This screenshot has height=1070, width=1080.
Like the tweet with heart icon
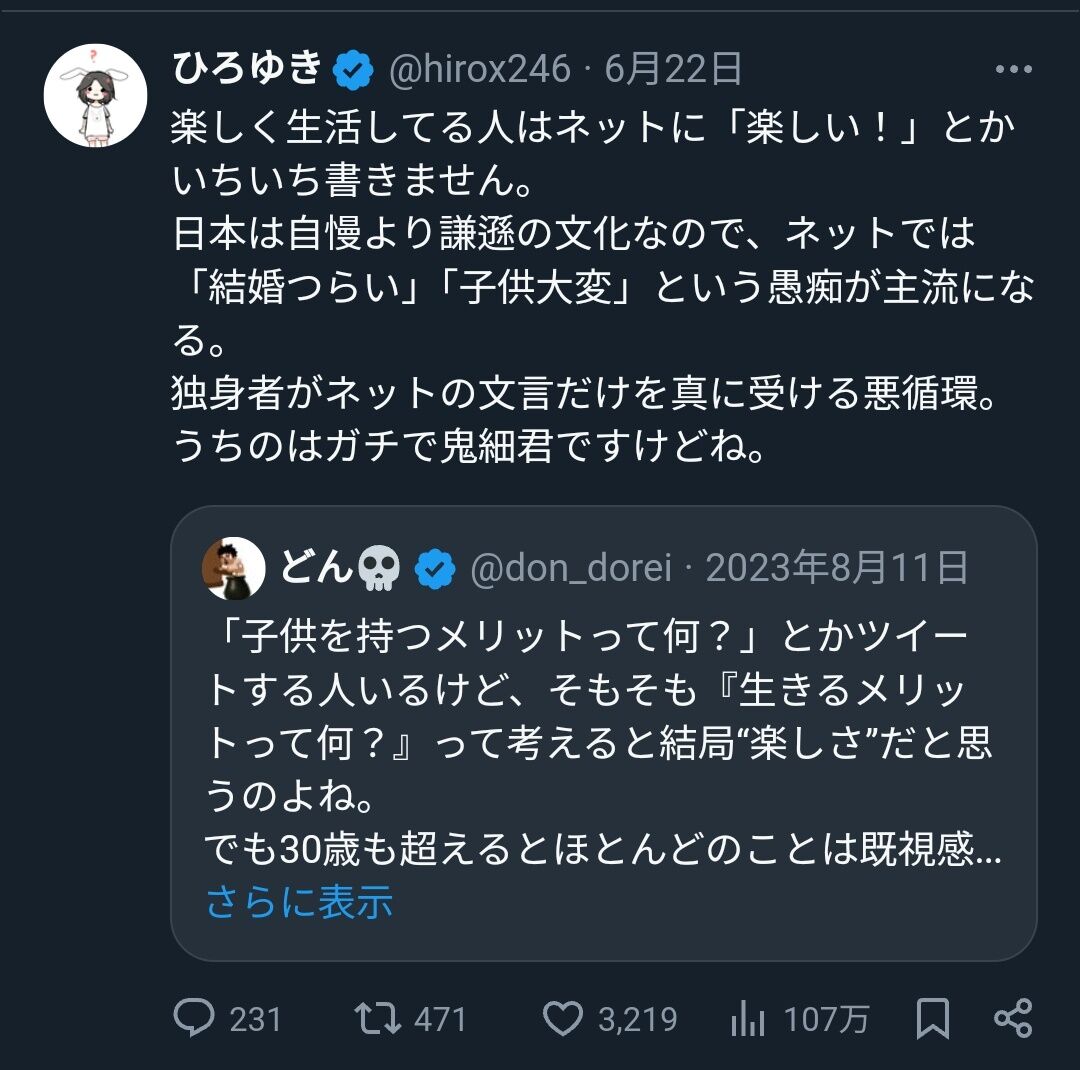click(563, 1018)
